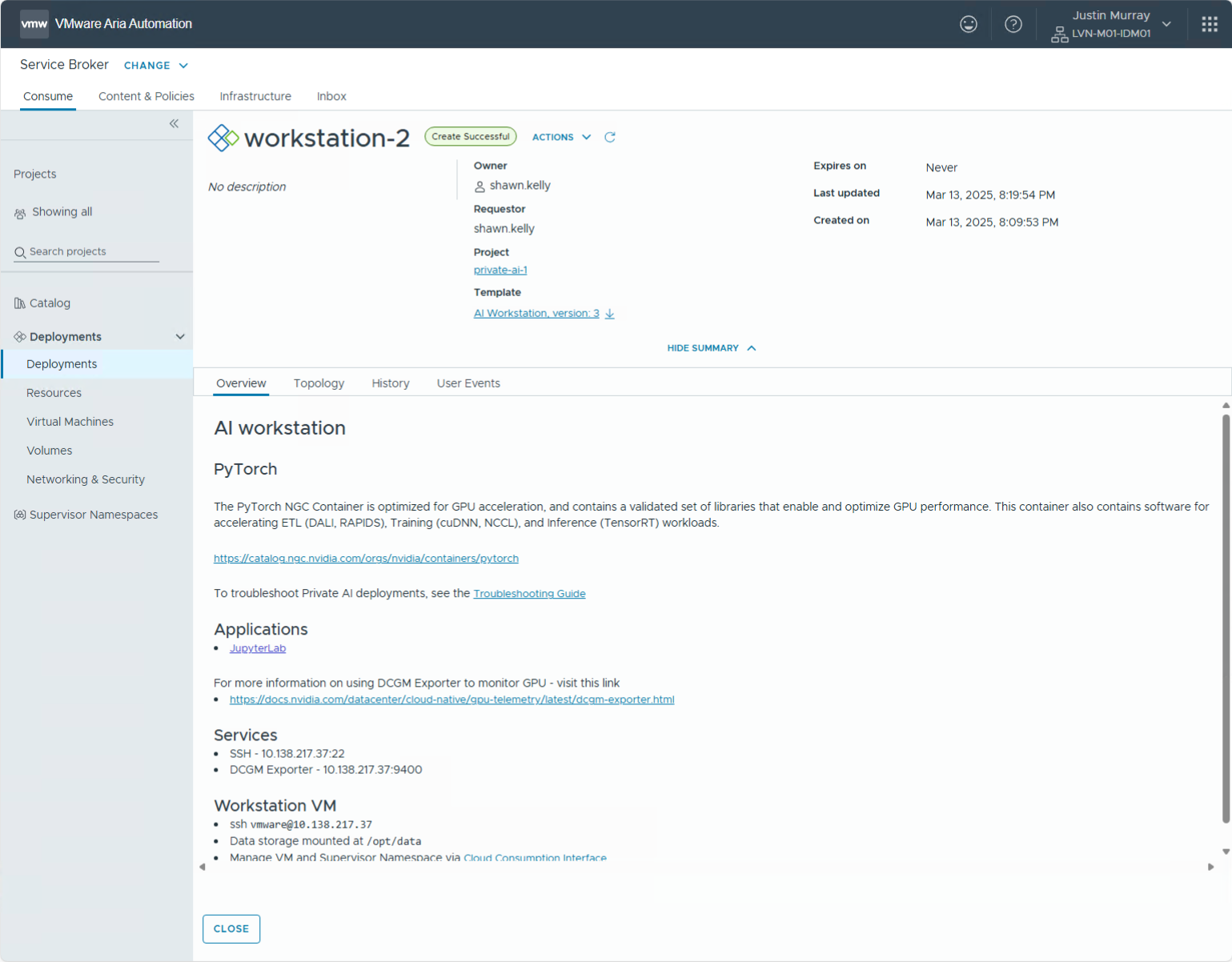
Task: Collapse the Deployments sidebar section
Action: [x=180, y=337]
